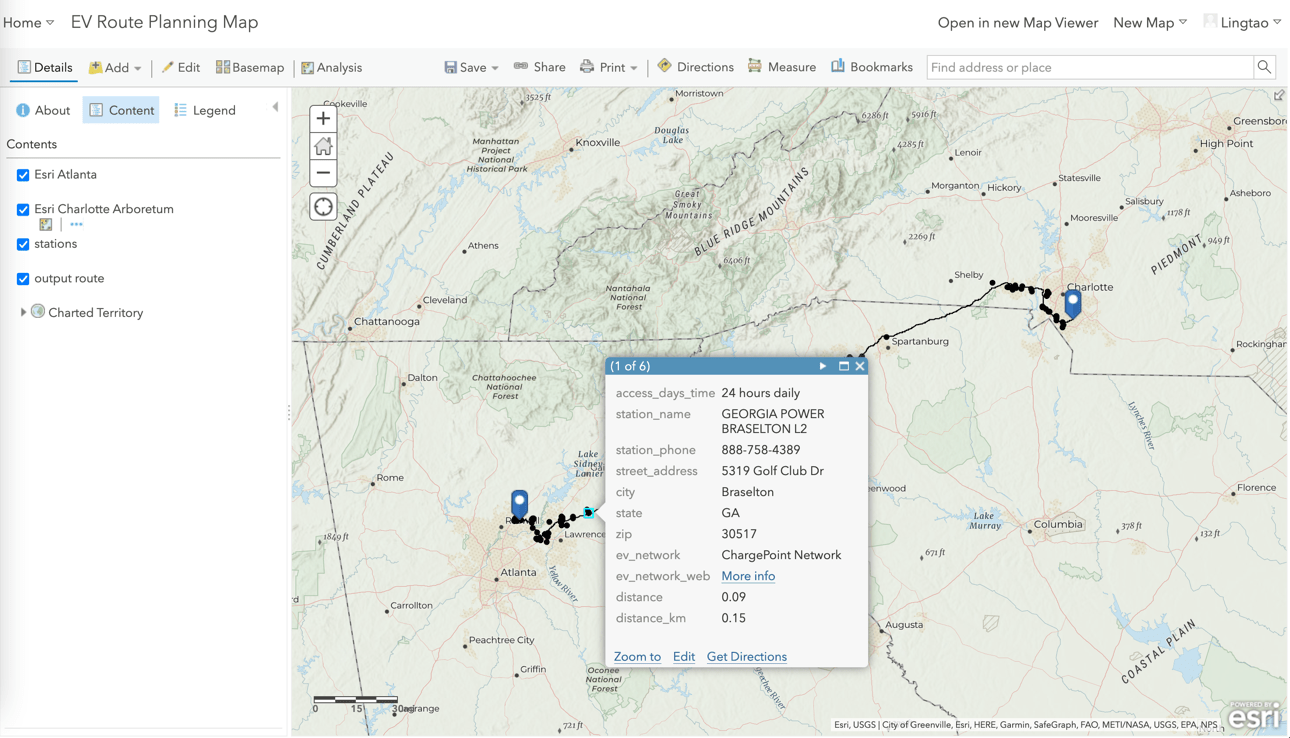
Task: Open the Home dropdown menu
Action: pos(28,22)
